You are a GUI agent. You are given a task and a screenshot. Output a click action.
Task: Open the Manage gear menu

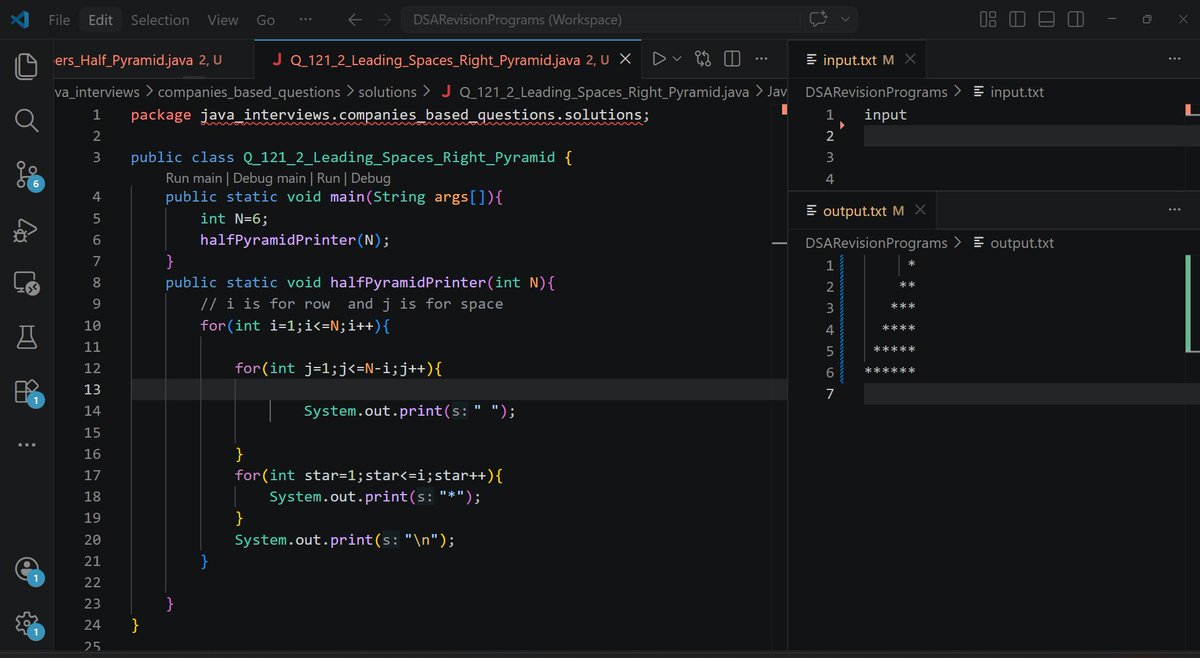click(x=27, y=624)
